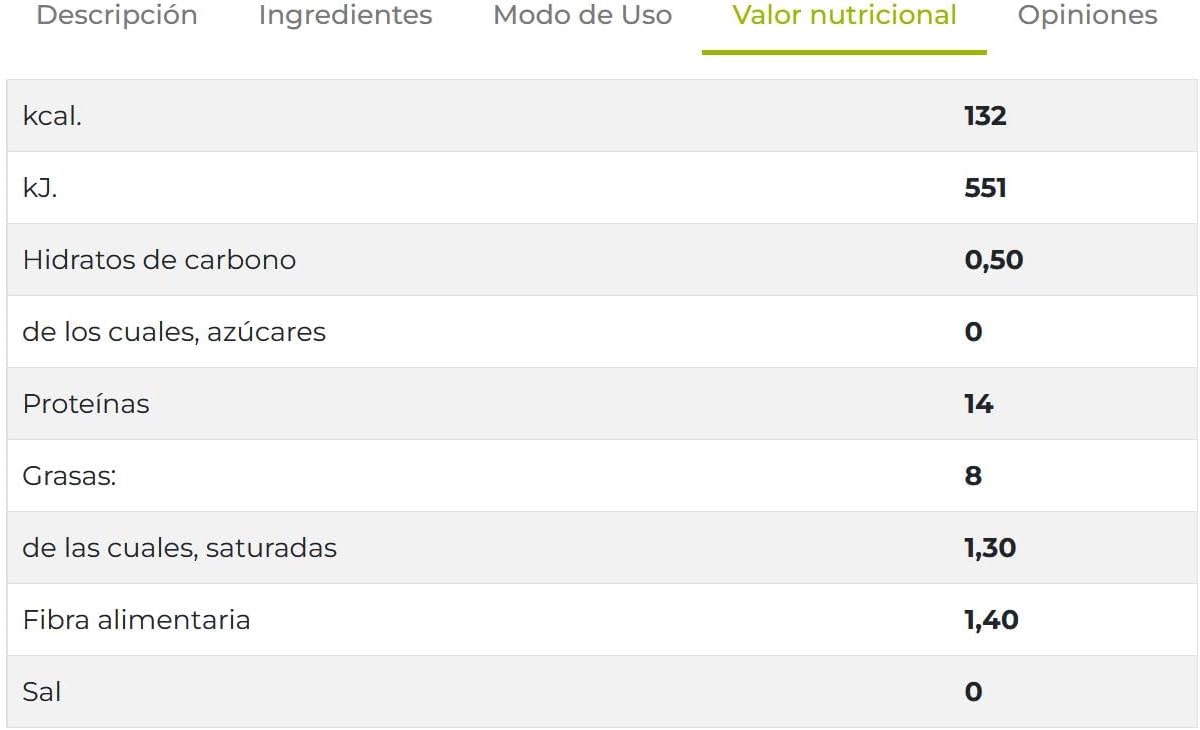This screenshot has height=730, width=1200.
Task: Select the 551 kJ value
Action: (984, 187)
